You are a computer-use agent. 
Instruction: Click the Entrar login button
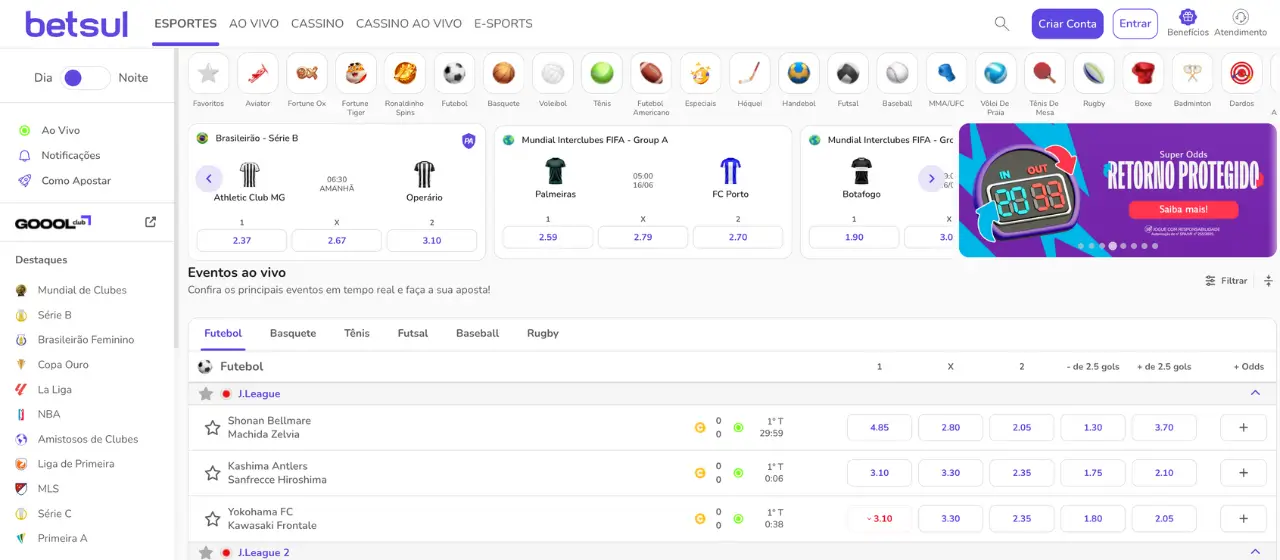1135,24
